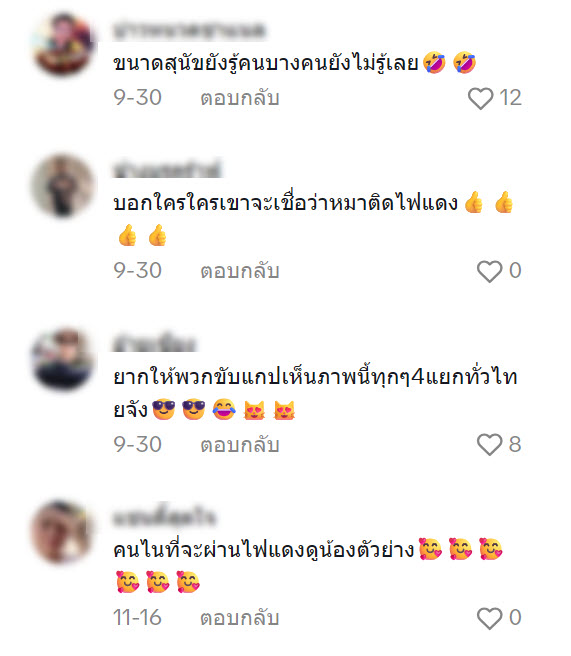Reply to the comment about 4แยก
Screen dimensions: 571x656
pos(240,445)
